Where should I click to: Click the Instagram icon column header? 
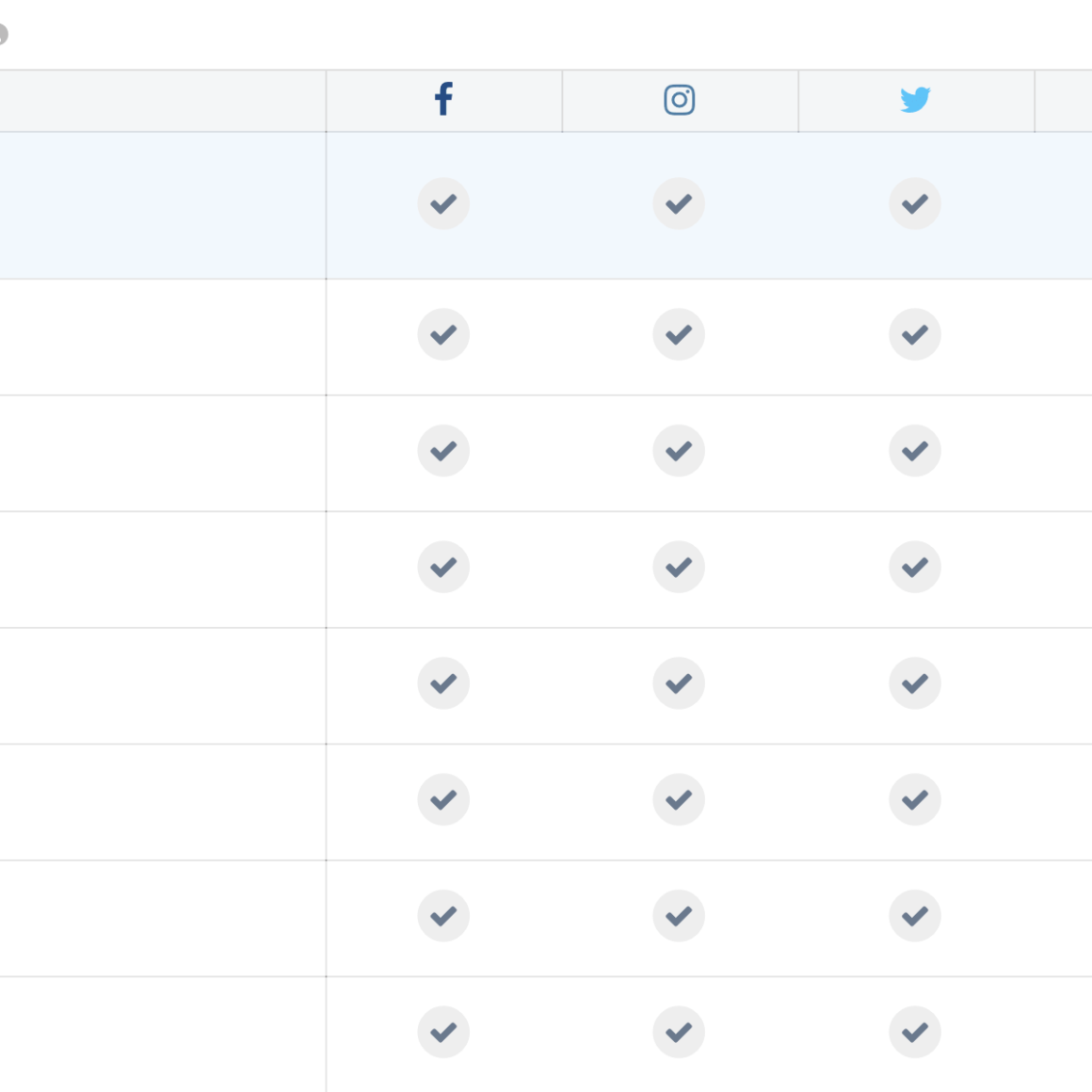click(679, 100)
